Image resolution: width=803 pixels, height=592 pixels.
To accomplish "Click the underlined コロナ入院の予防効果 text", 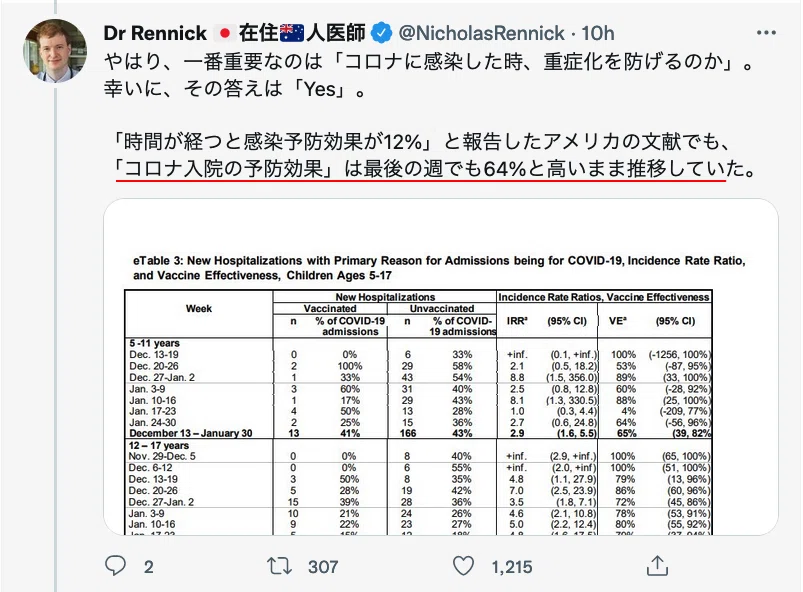I will (x=224, y=168).
